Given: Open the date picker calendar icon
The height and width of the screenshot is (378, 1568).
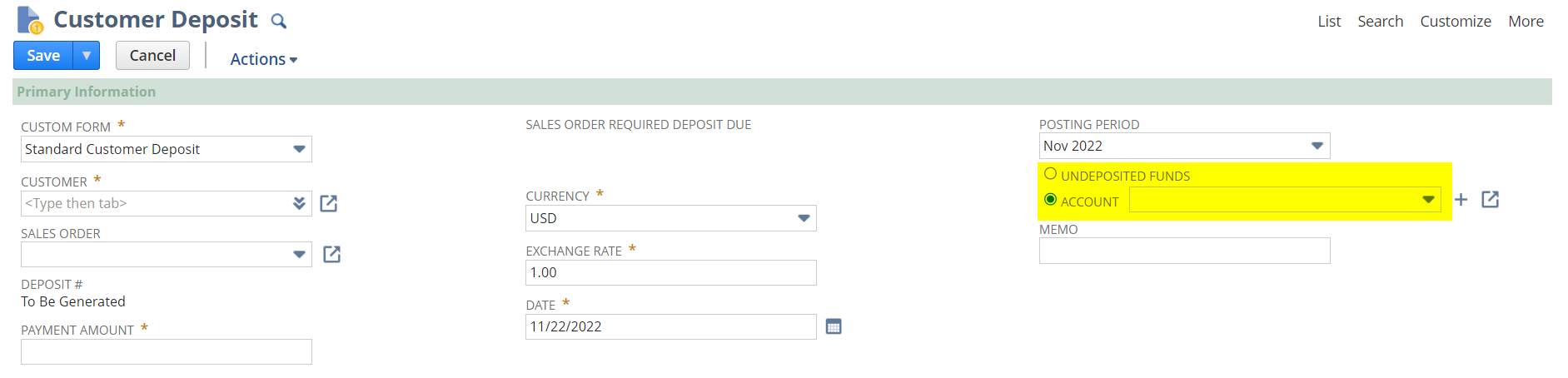Looking at the screenshot, I should click(x=834, y=326).
